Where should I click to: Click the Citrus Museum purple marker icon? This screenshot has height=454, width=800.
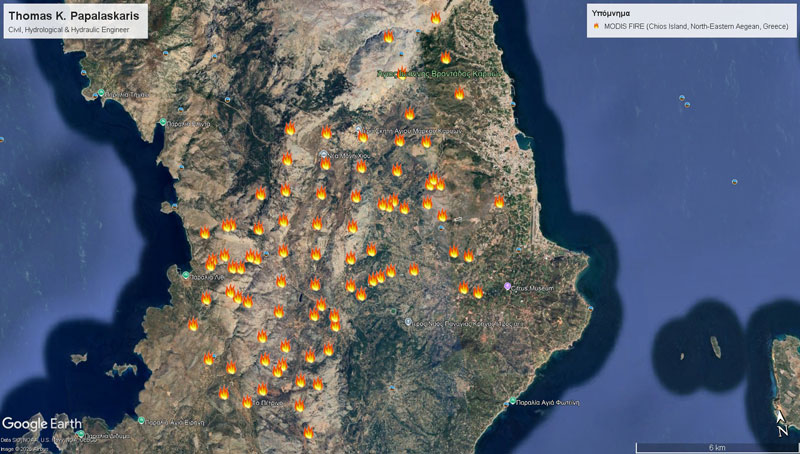point(507,286)
